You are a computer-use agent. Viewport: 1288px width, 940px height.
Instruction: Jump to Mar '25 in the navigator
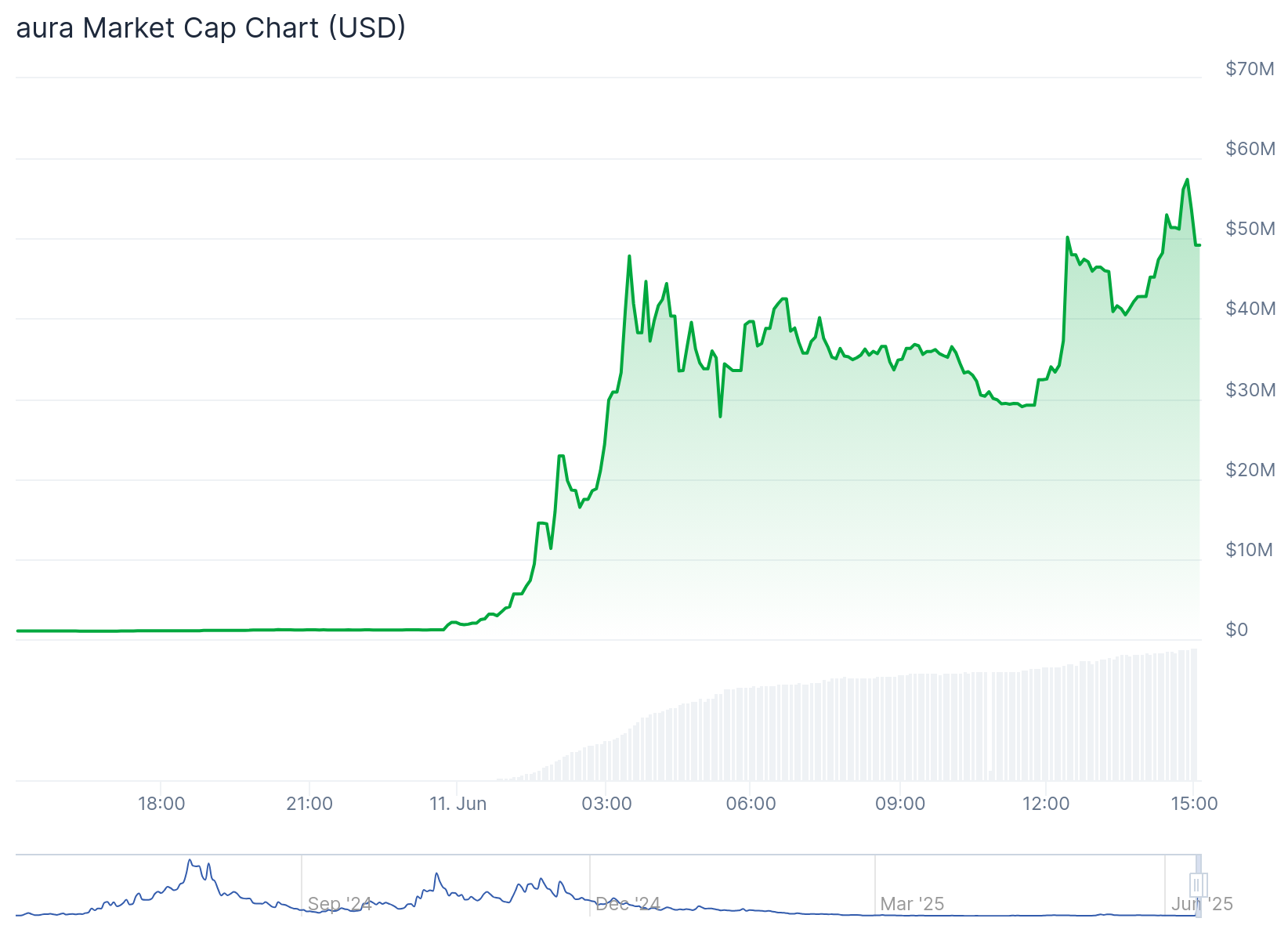[x=912, y=904]
